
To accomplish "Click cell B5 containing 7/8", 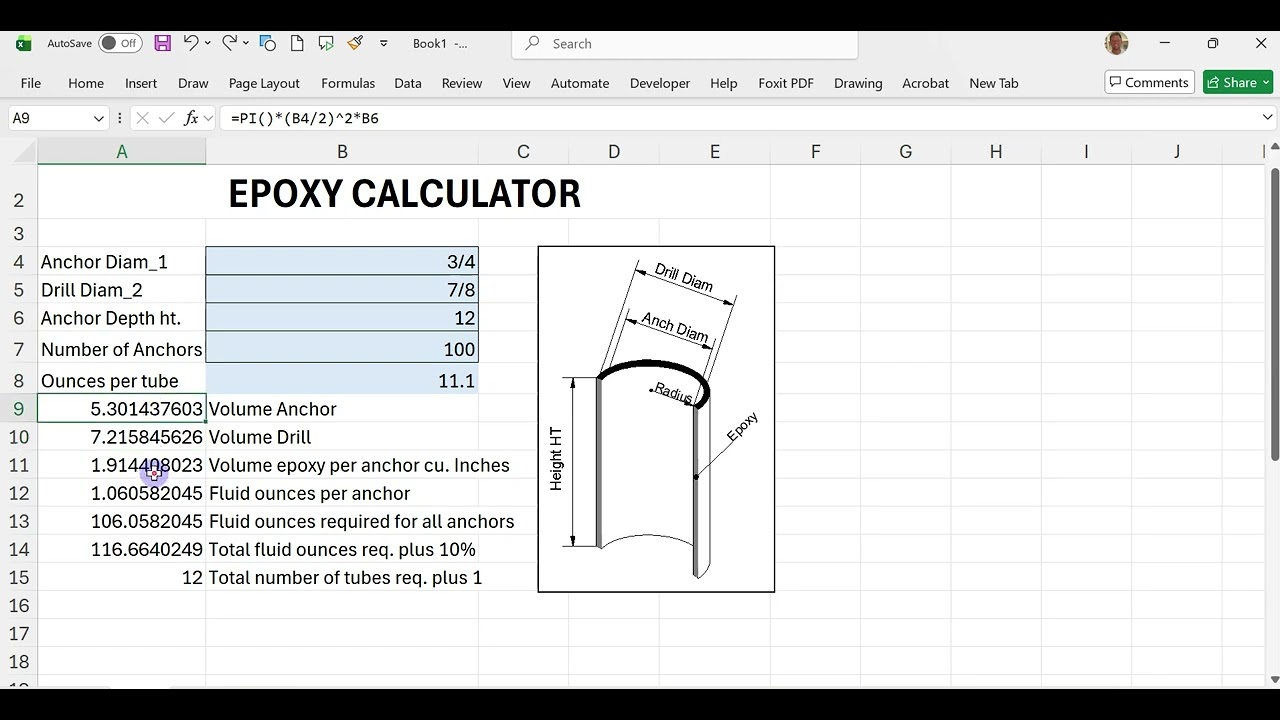I will tap(342, 290).
